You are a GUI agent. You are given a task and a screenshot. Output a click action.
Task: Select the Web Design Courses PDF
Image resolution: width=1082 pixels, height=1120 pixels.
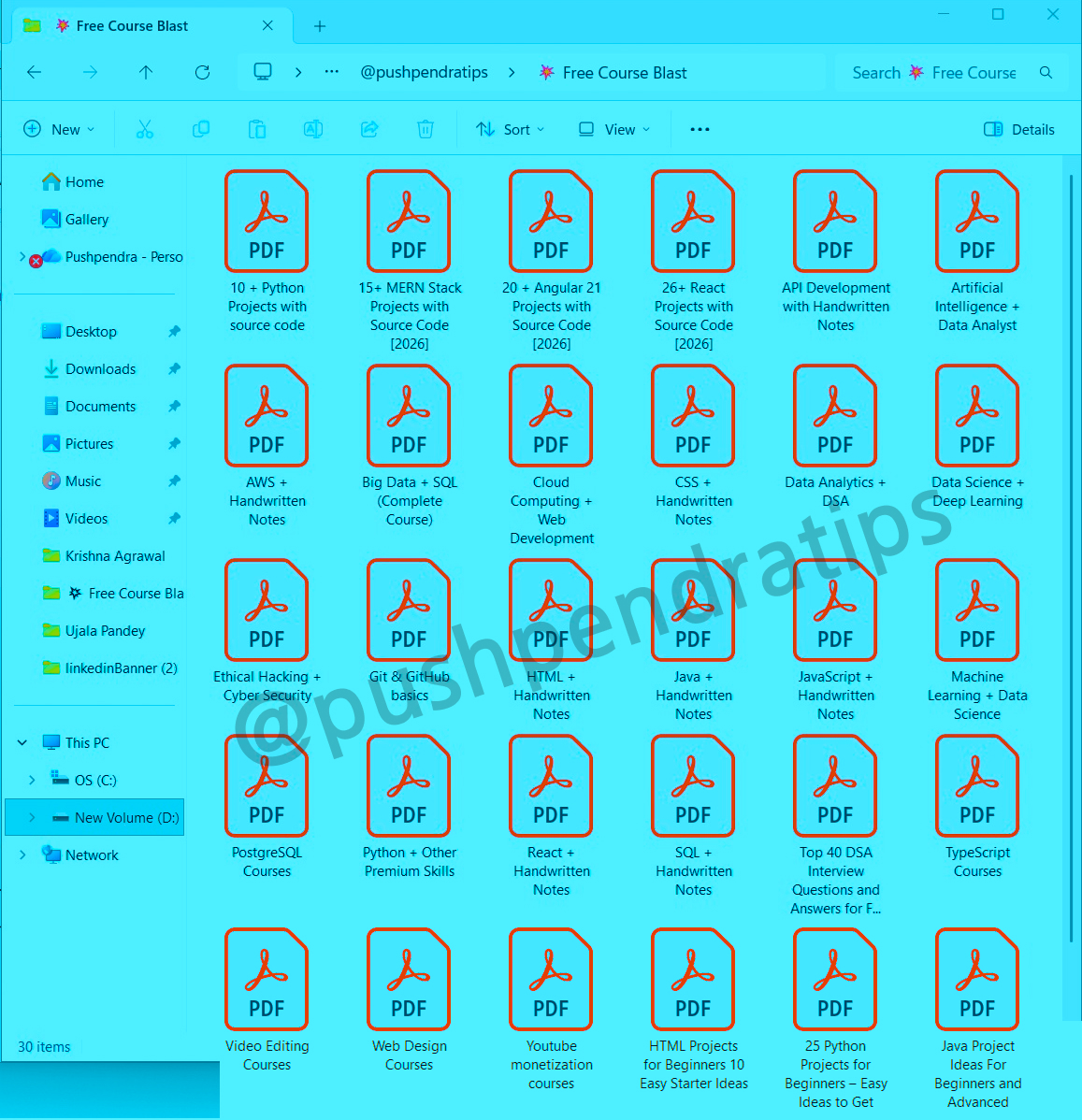pos(409,1000)
